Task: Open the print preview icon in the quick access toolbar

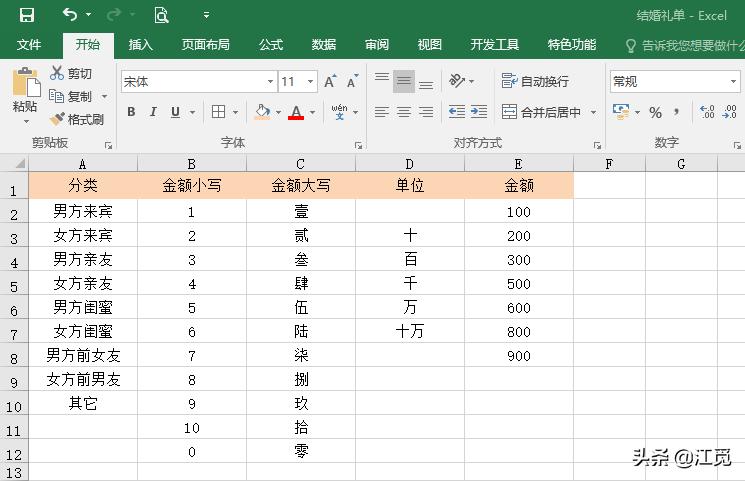Action: 161,15
